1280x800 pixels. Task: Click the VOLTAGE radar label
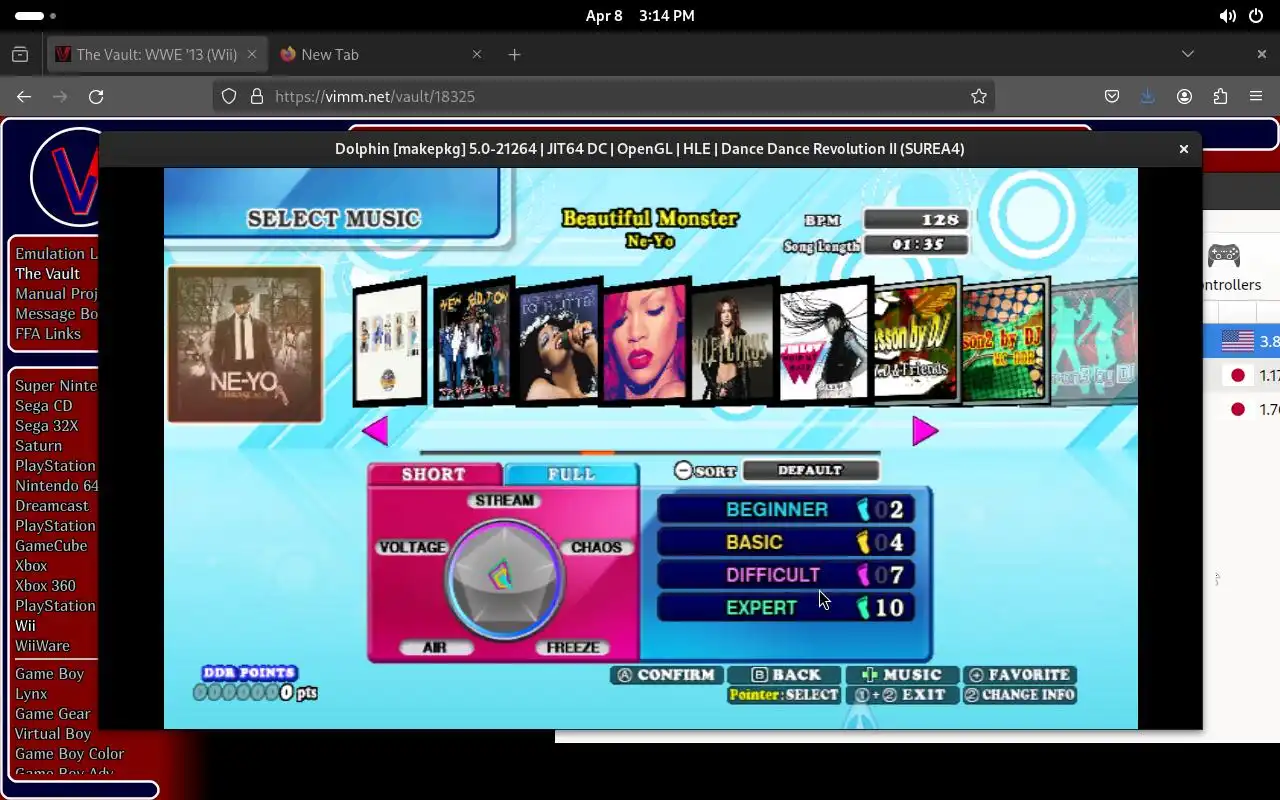(x=412, y=547)
